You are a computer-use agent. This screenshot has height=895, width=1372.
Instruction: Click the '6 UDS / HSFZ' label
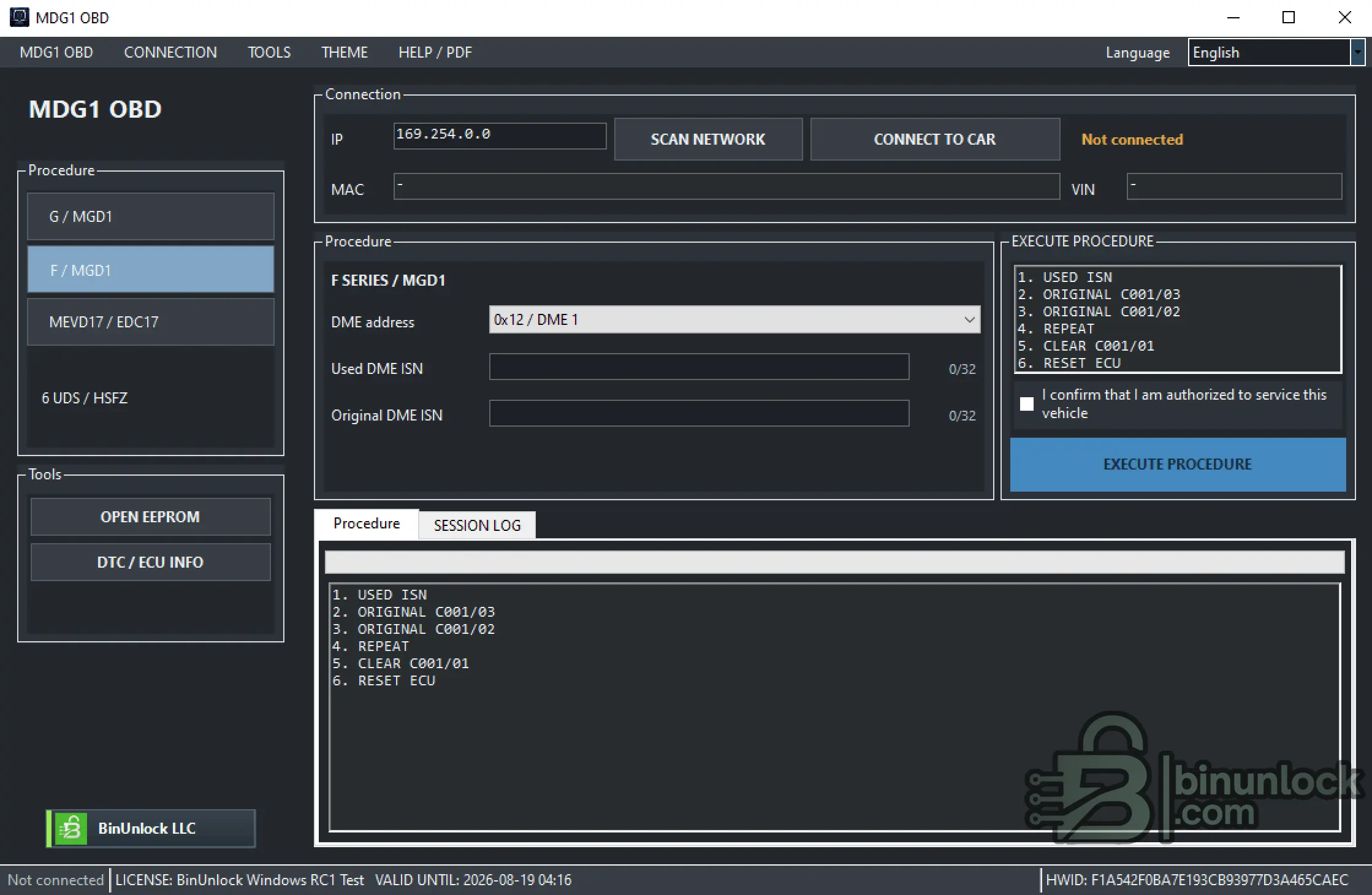click(x=85, y=398)
